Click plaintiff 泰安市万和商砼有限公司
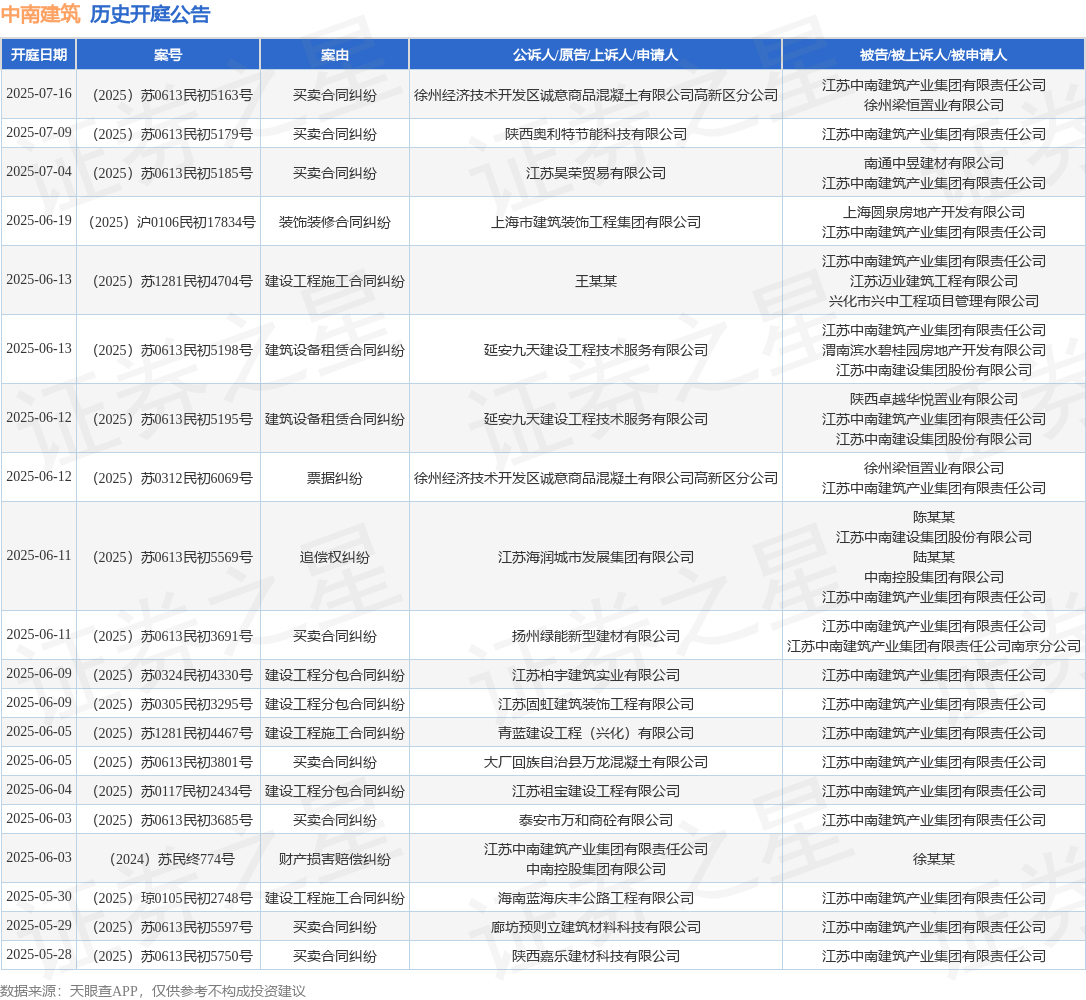The width and height of the screenshot is (1086, 1000). tap(596, 820)
